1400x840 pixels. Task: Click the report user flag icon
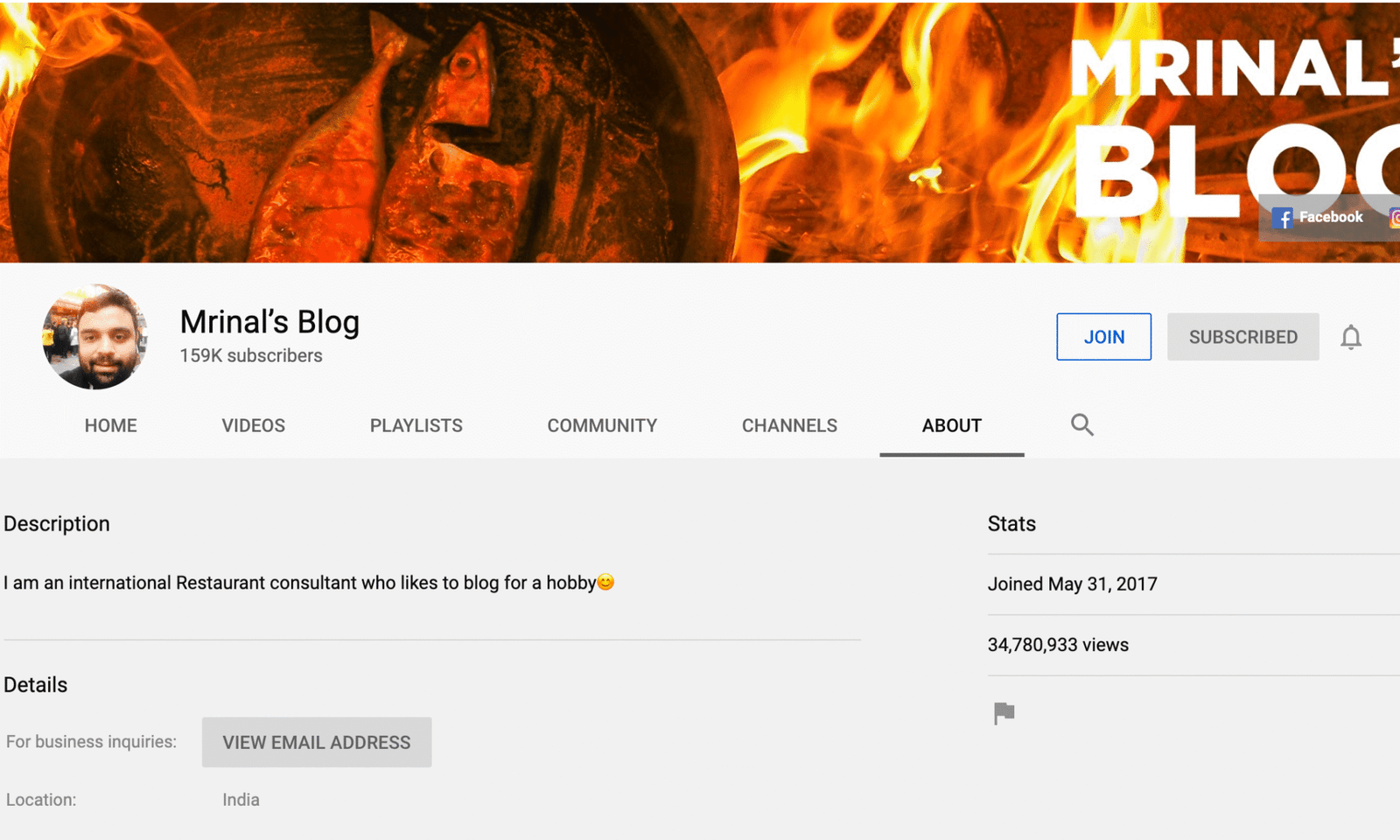point(1004,713)
